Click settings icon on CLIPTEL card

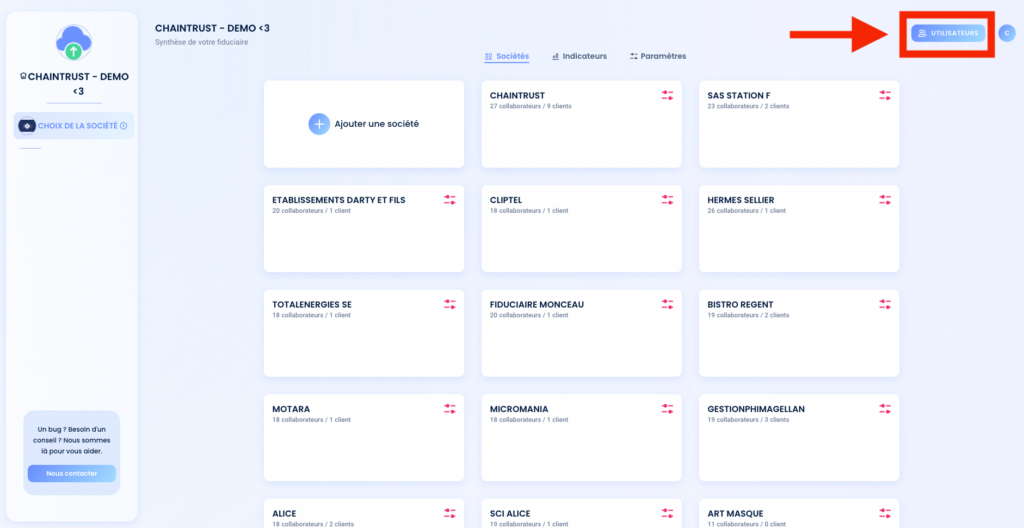[667, 200]
